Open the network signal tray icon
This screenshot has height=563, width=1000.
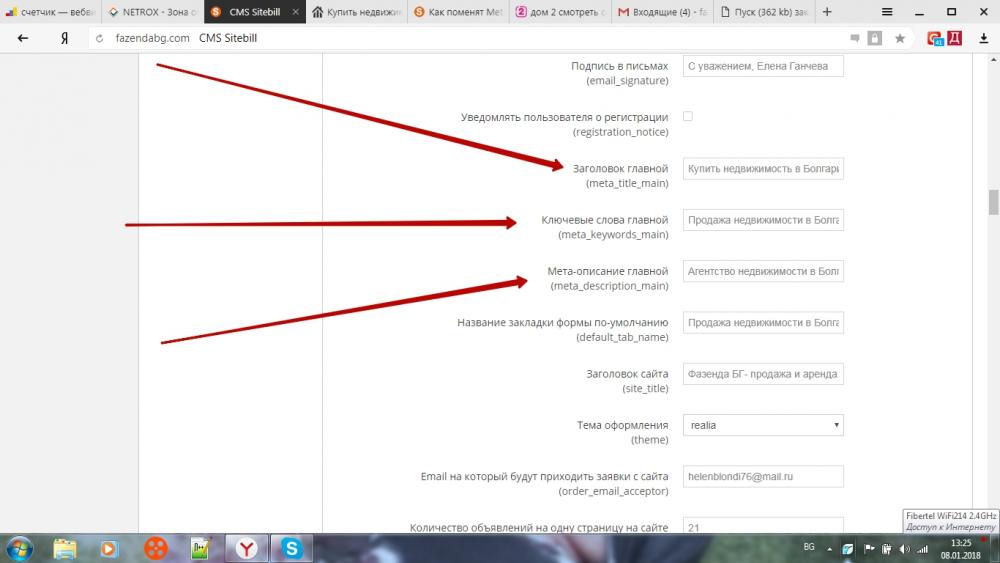(x=922, y=548)
